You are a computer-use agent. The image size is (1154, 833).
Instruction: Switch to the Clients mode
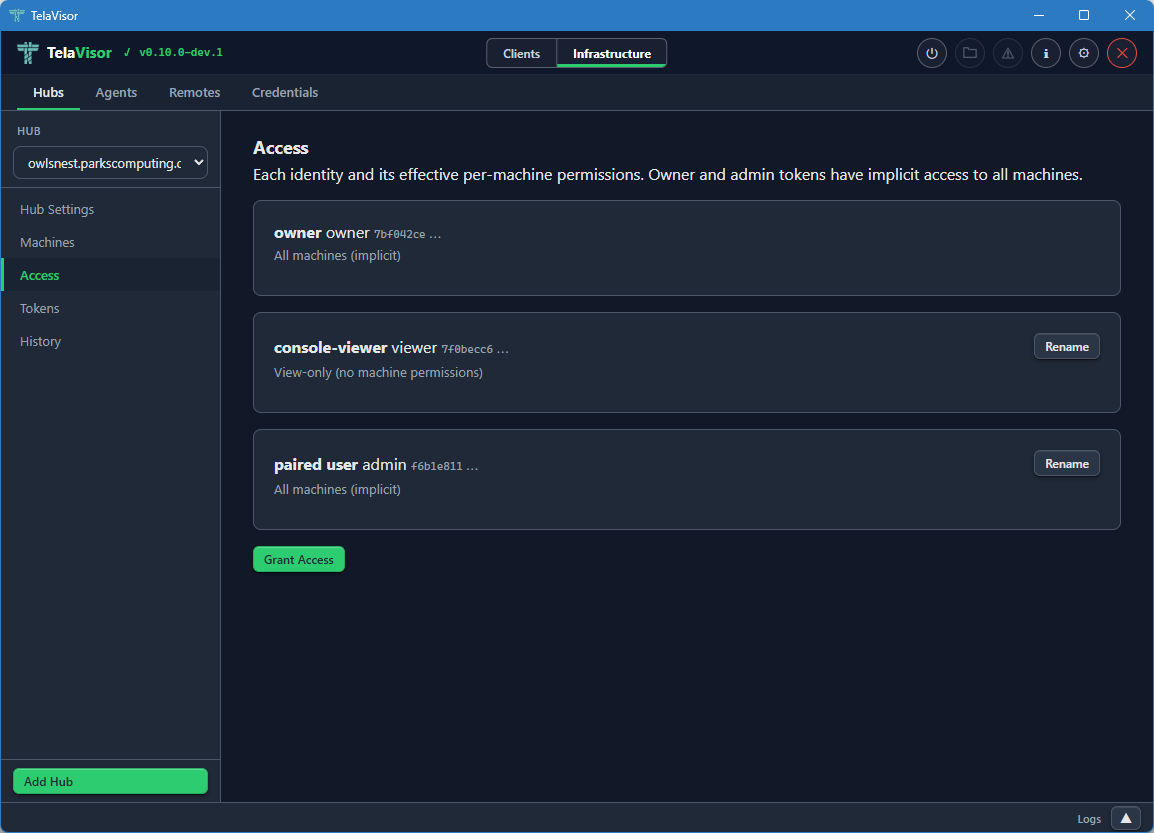click(521, 54)
